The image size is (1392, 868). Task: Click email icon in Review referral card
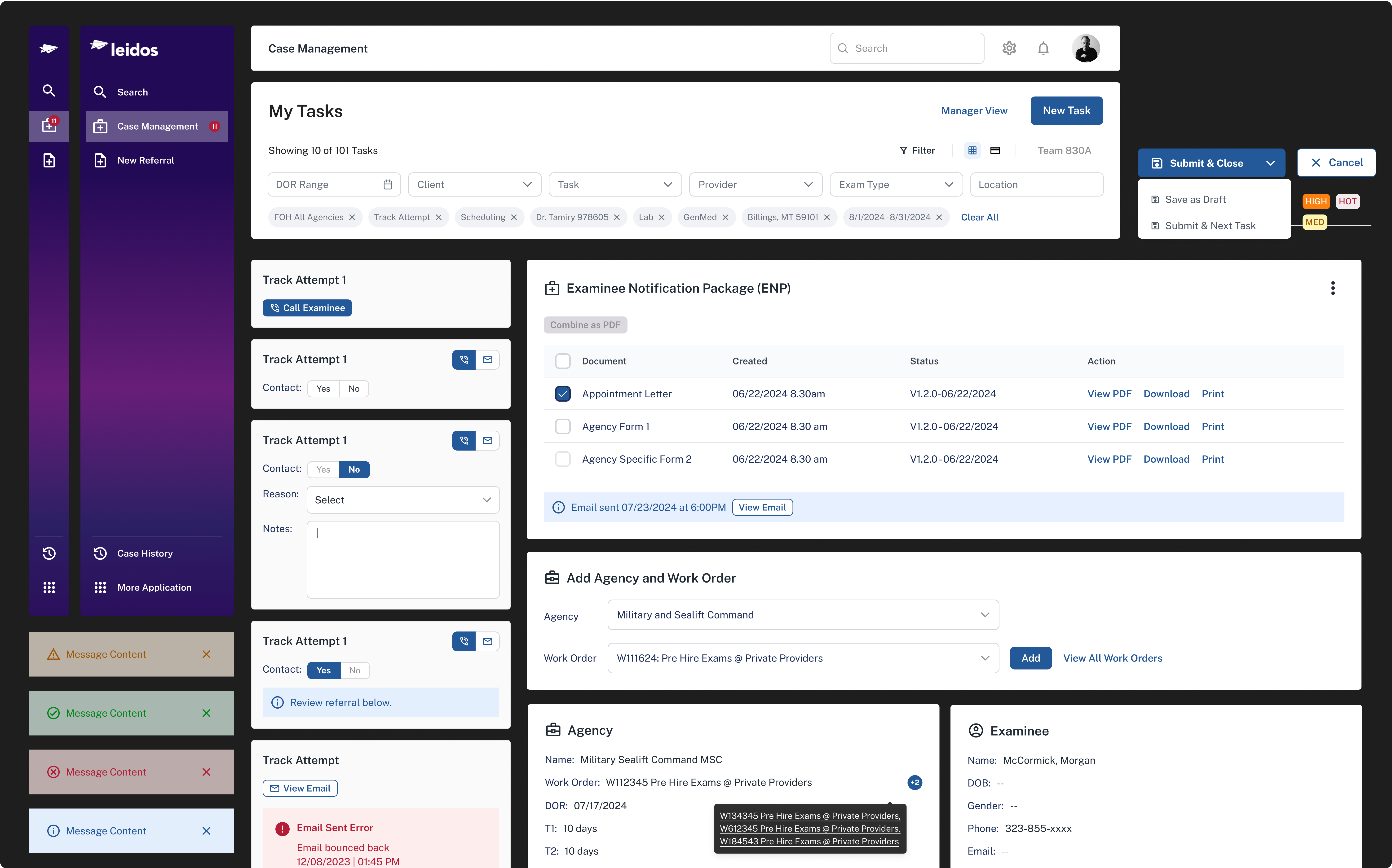click(x=488, y=641)
